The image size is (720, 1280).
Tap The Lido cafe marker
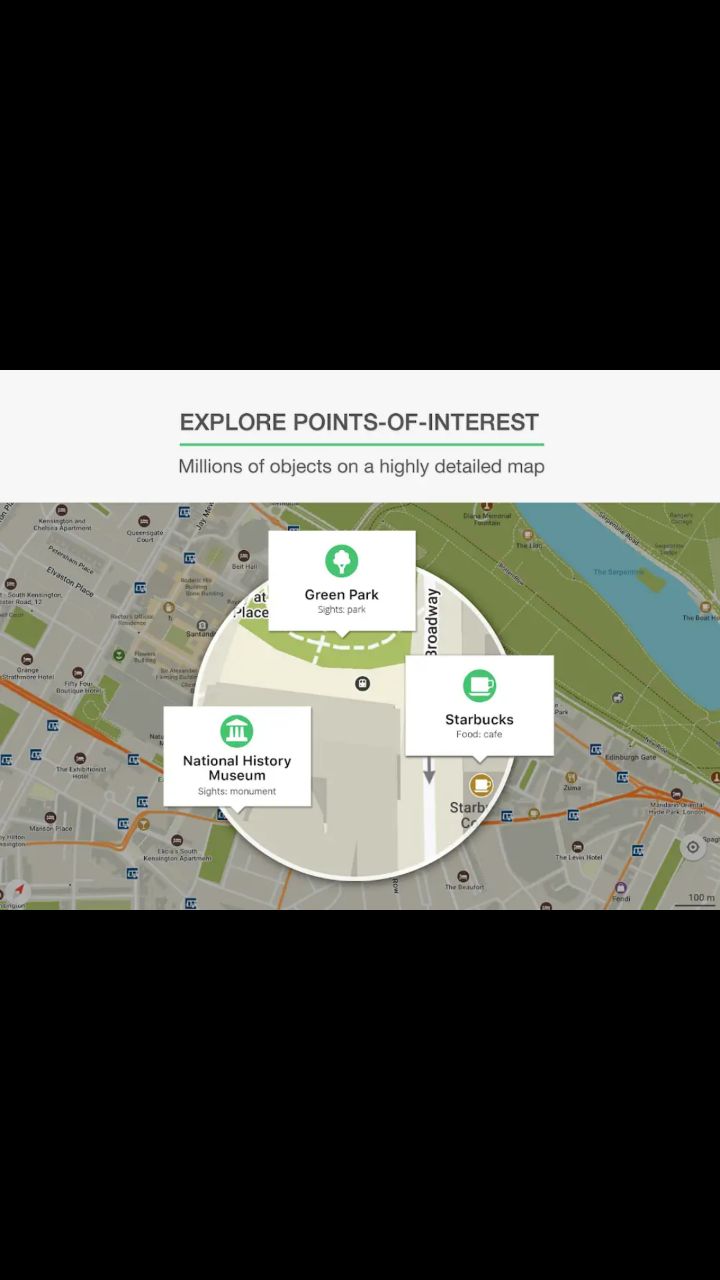(528, 534)
